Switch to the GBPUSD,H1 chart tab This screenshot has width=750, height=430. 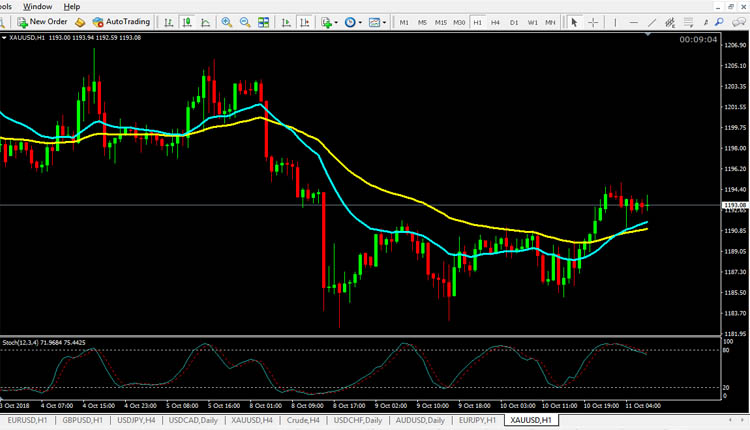(83, 420)
